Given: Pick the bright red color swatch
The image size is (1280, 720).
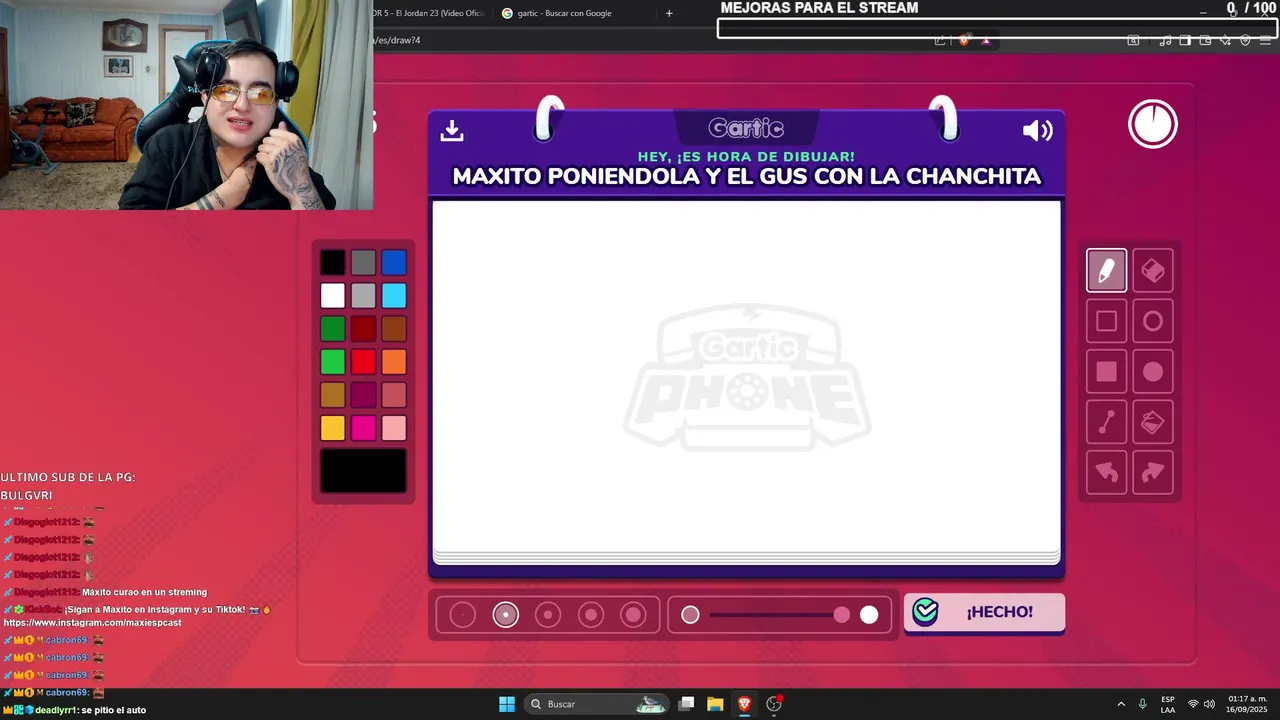Looking at the screenshot, I should click(363, 362).
